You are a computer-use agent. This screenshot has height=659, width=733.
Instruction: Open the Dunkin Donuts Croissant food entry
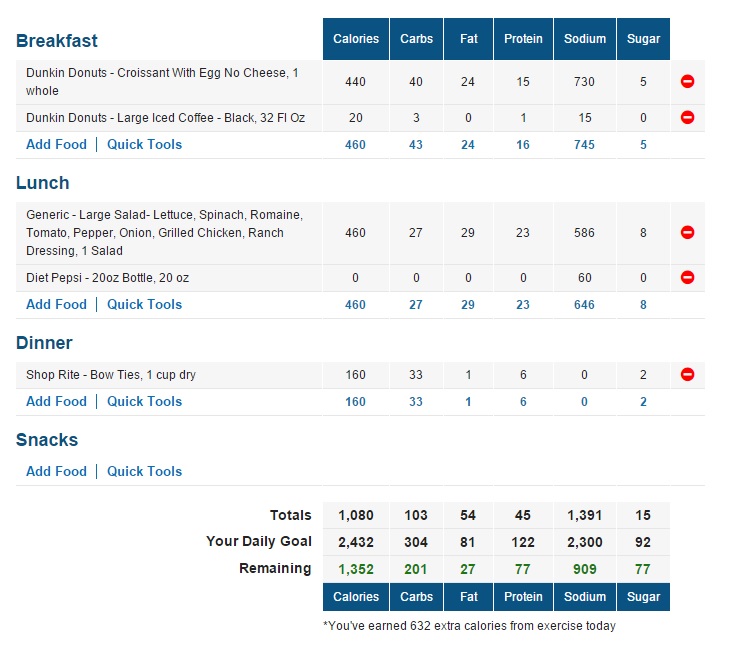pyautogui.click(x=162, y=82)
